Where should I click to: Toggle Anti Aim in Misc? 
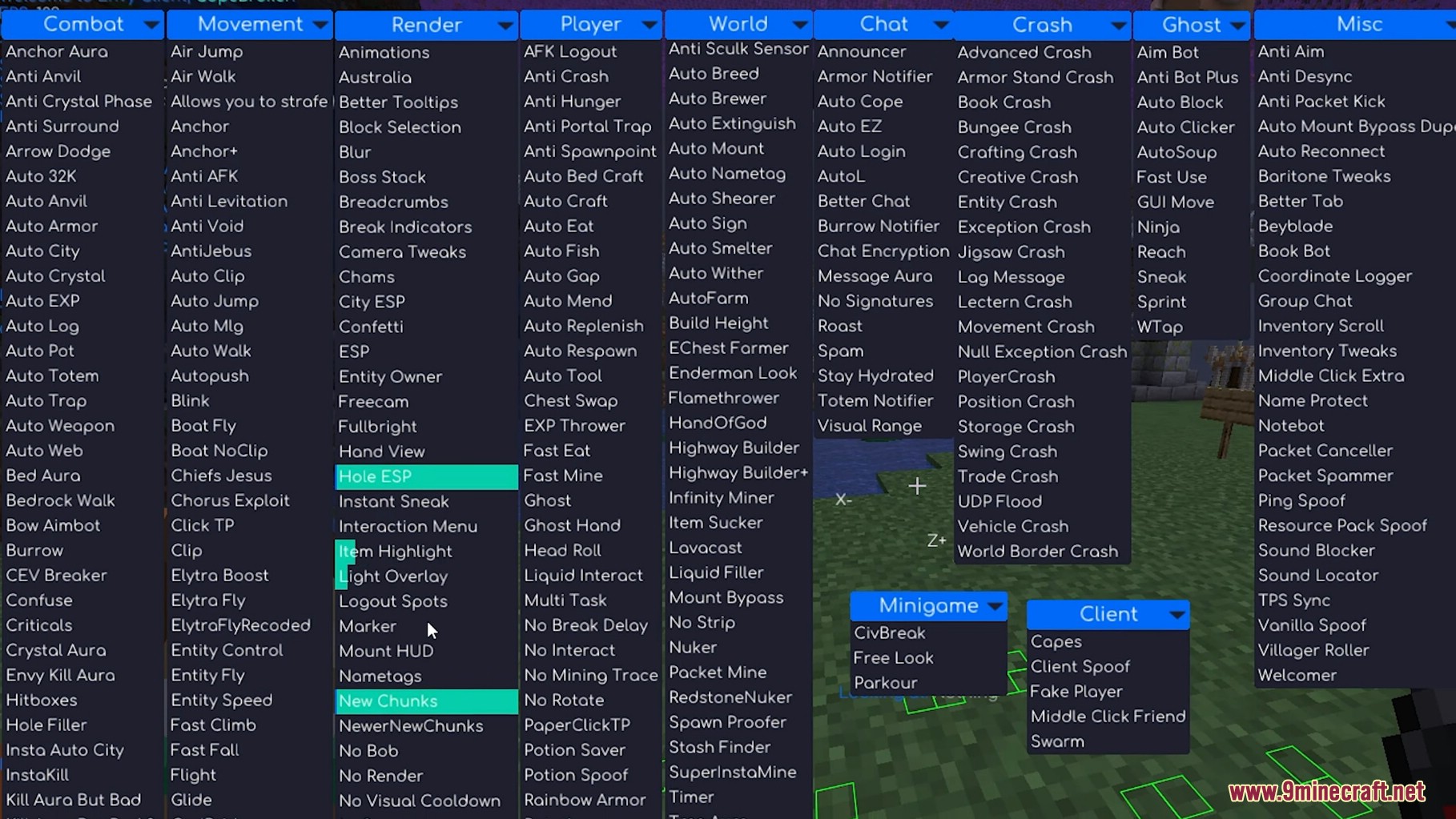(x=1355, y=51)
